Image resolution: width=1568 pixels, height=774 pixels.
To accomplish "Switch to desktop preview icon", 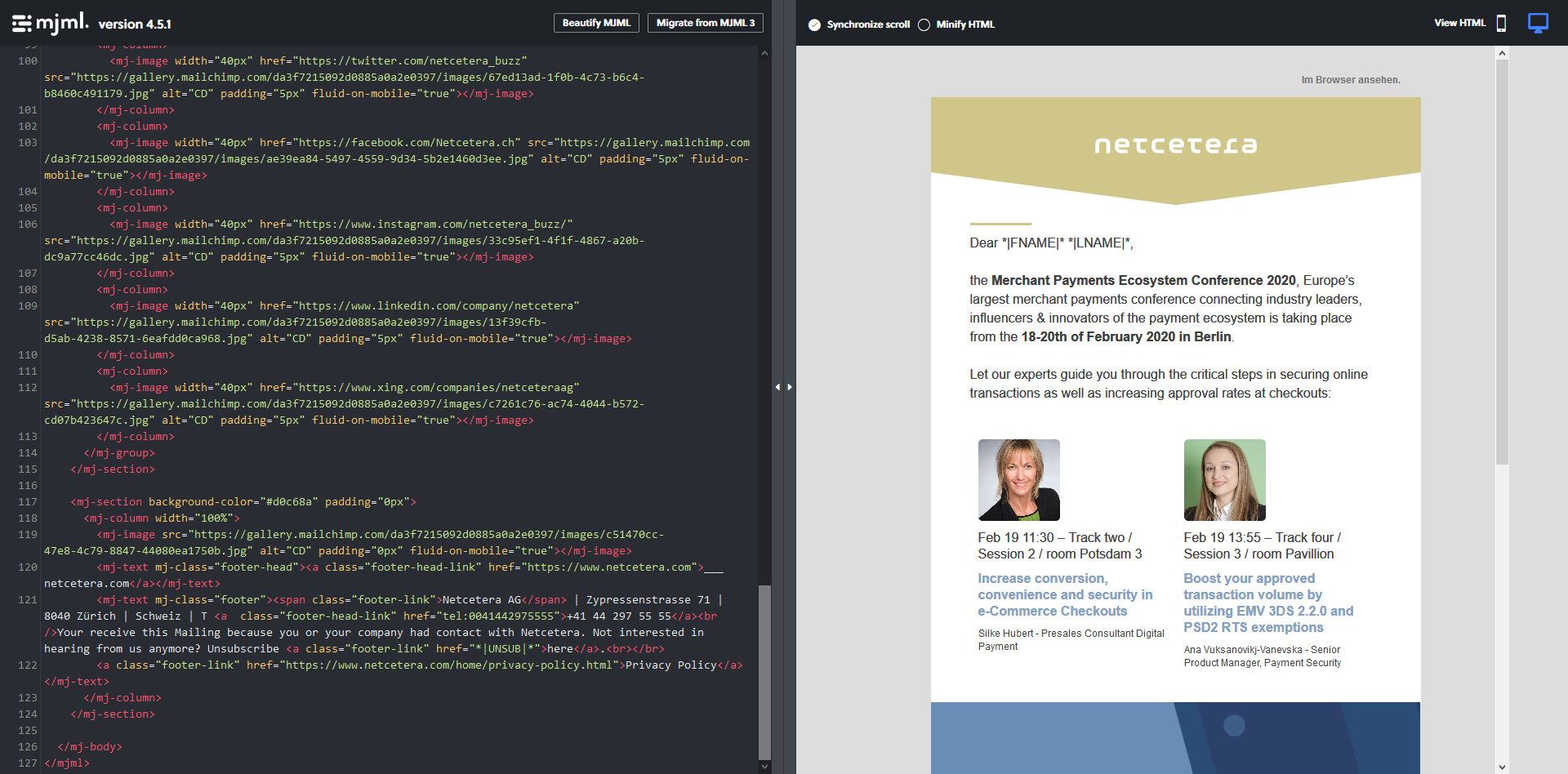I will 1538,23.
